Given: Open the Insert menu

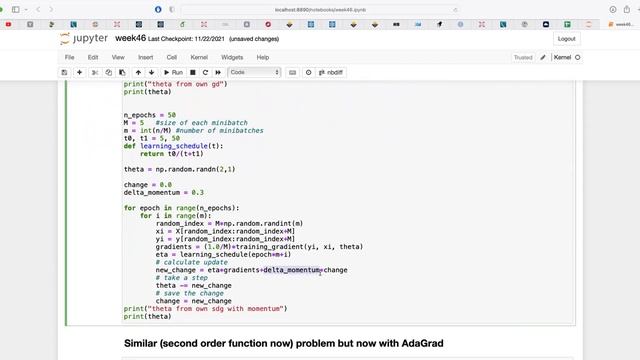Looking at the screenshot, I should (x=146, y=58).
